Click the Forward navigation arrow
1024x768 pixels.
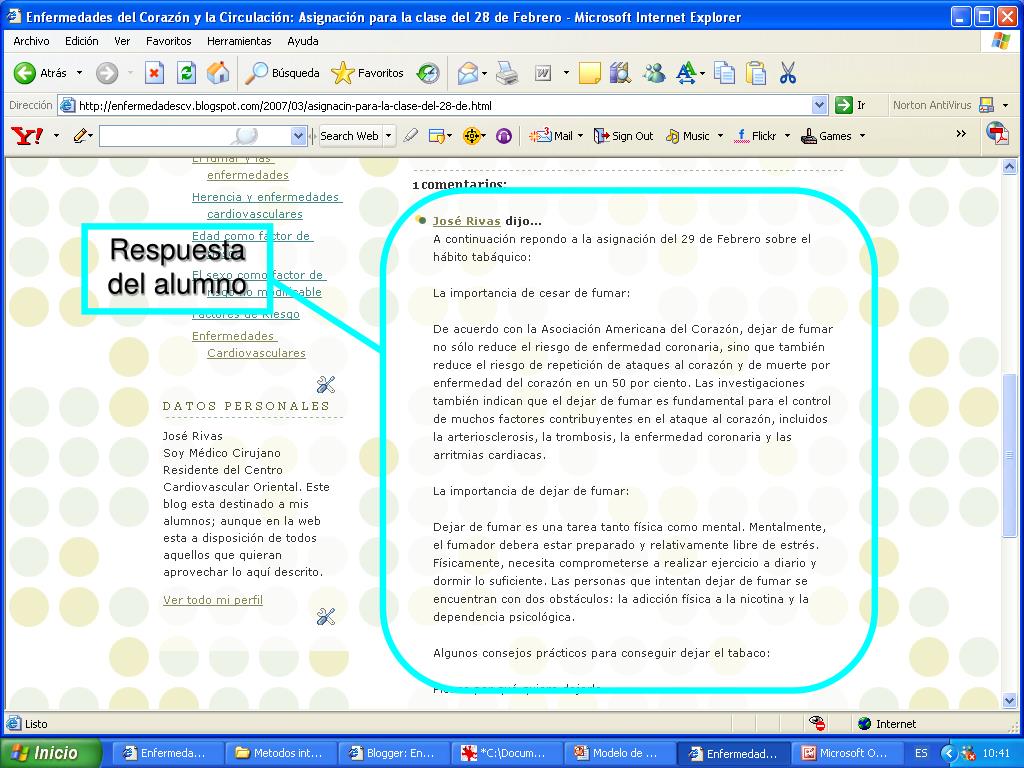(107, 73)
